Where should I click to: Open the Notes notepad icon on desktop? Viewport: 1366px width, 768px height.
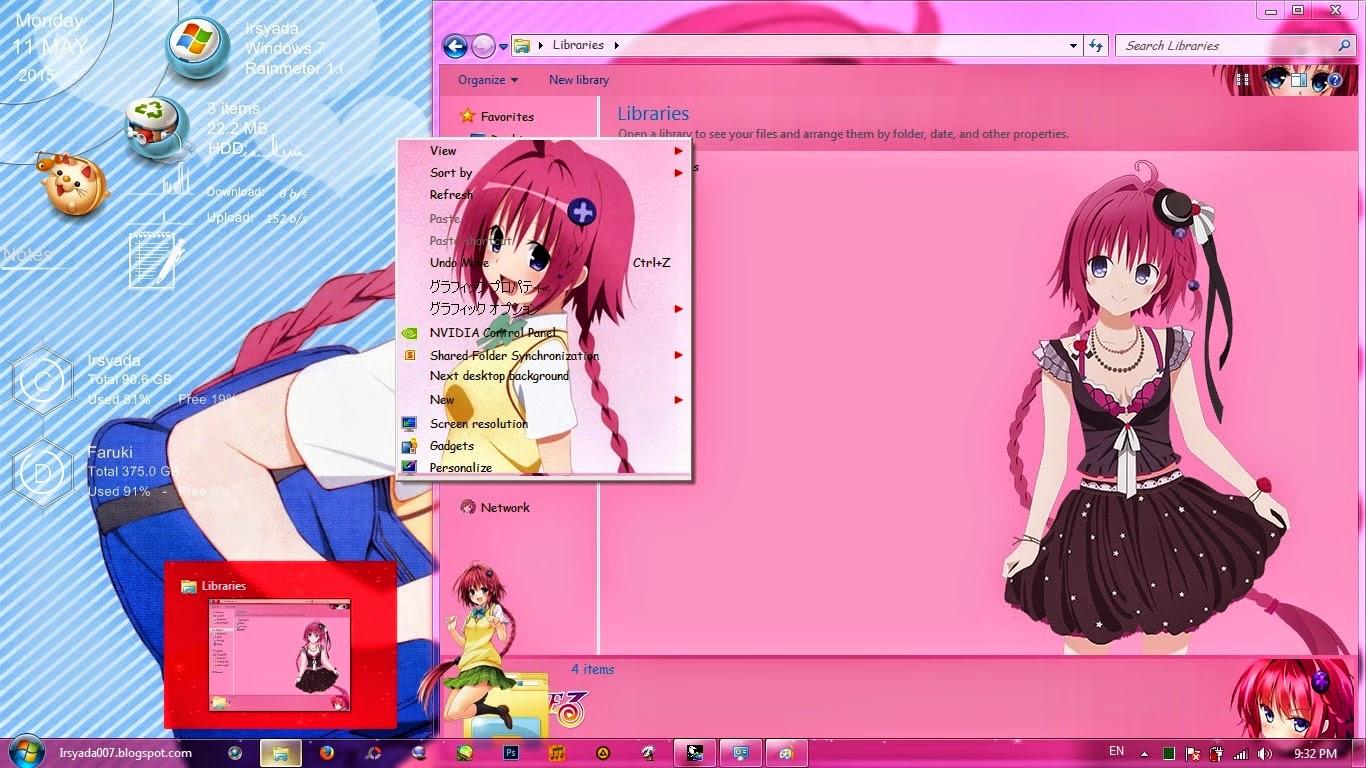(156, 258)
